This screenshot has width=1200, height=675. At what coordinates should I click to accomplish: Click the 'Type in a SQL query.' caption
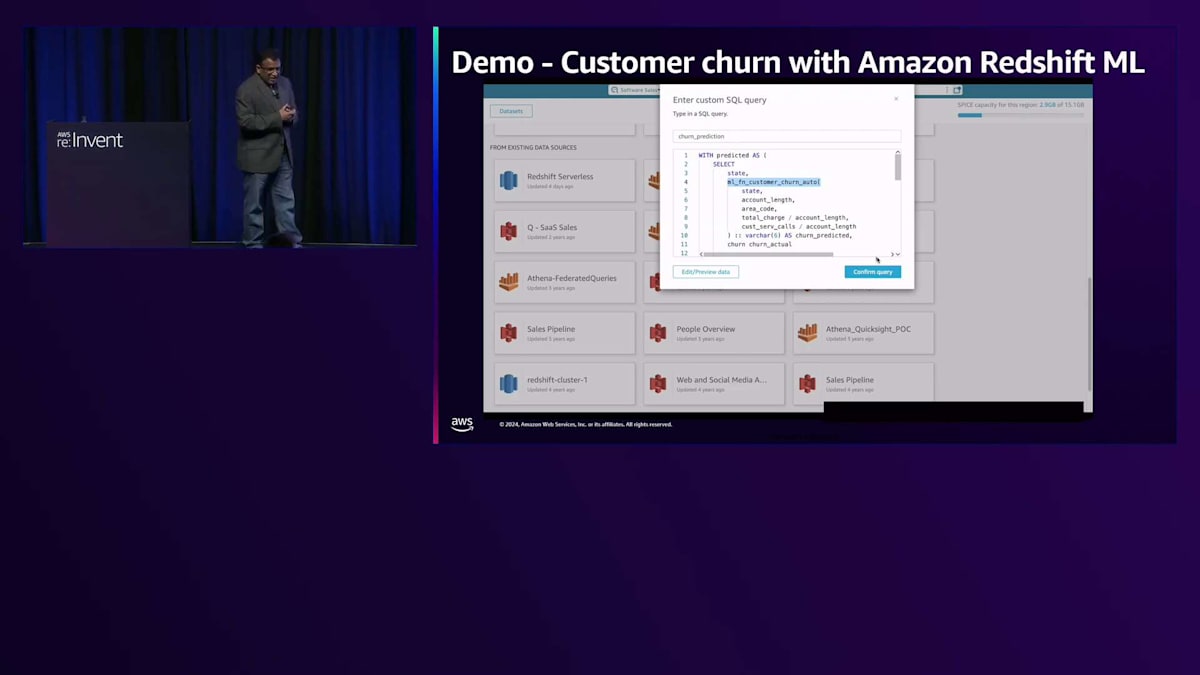700,114
